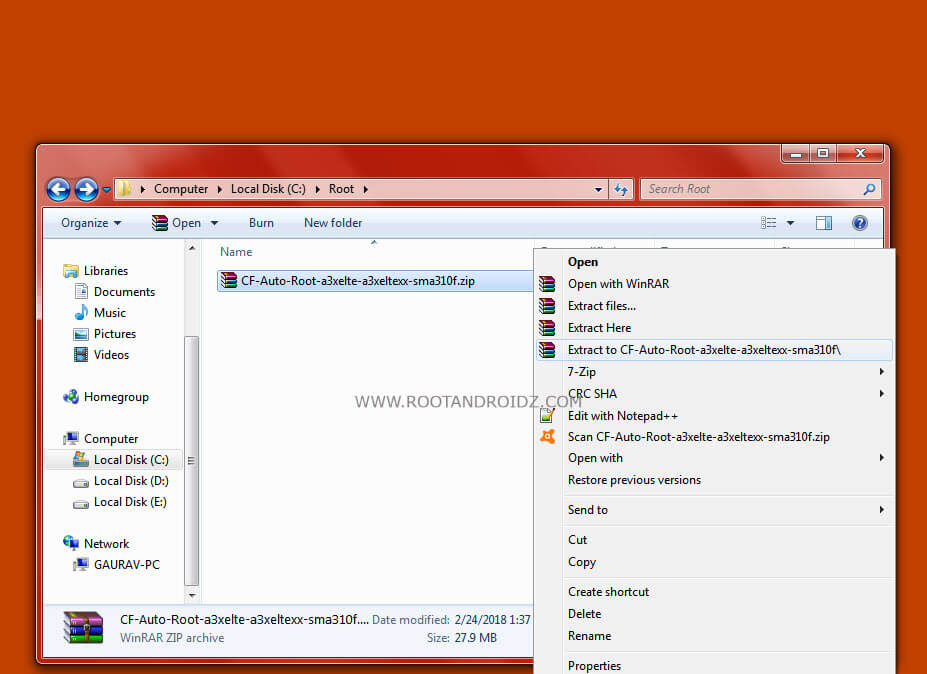Sort by the Name column header

[236, 252]
